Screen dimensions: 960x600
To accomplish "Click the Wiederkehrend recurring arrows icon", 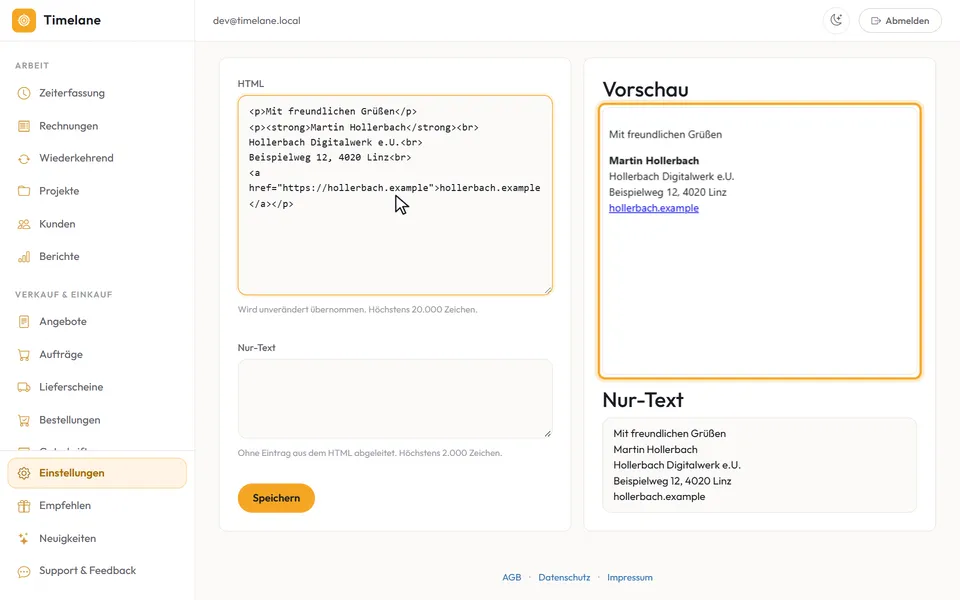I will point(24,159).
